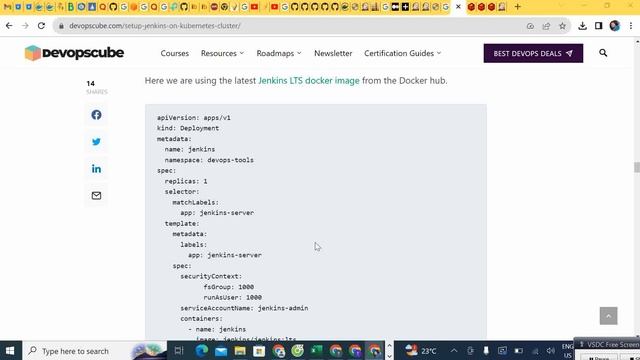Bookmark this page with the star icon
This screenshot has height=360, width=640.
click(x=562, y=26)
